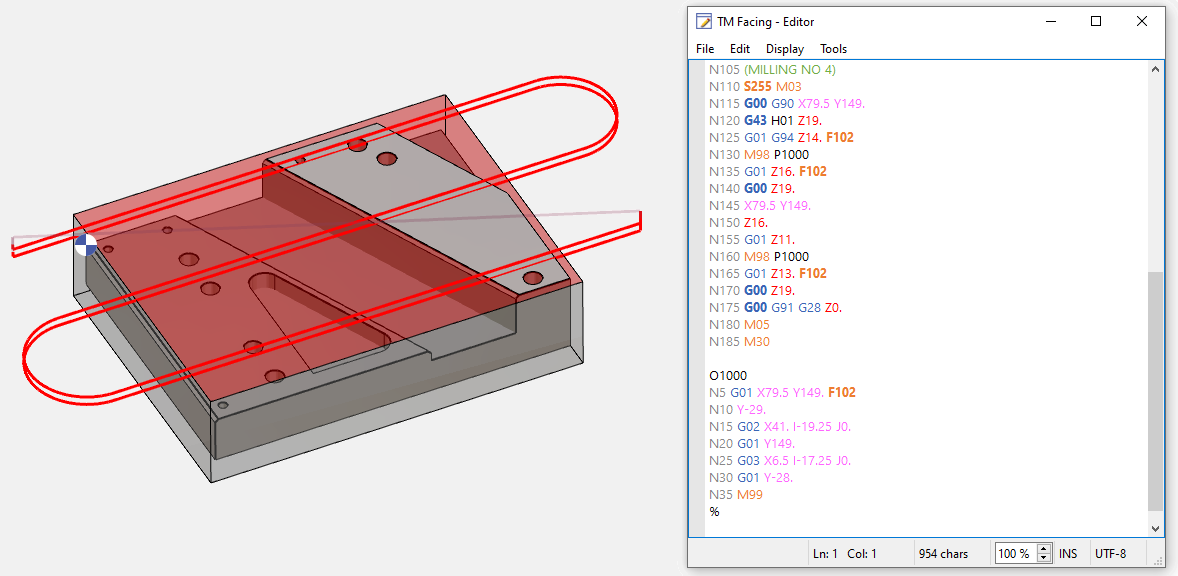Decrease zoom with the stepper down arrow

[1044, 558]
